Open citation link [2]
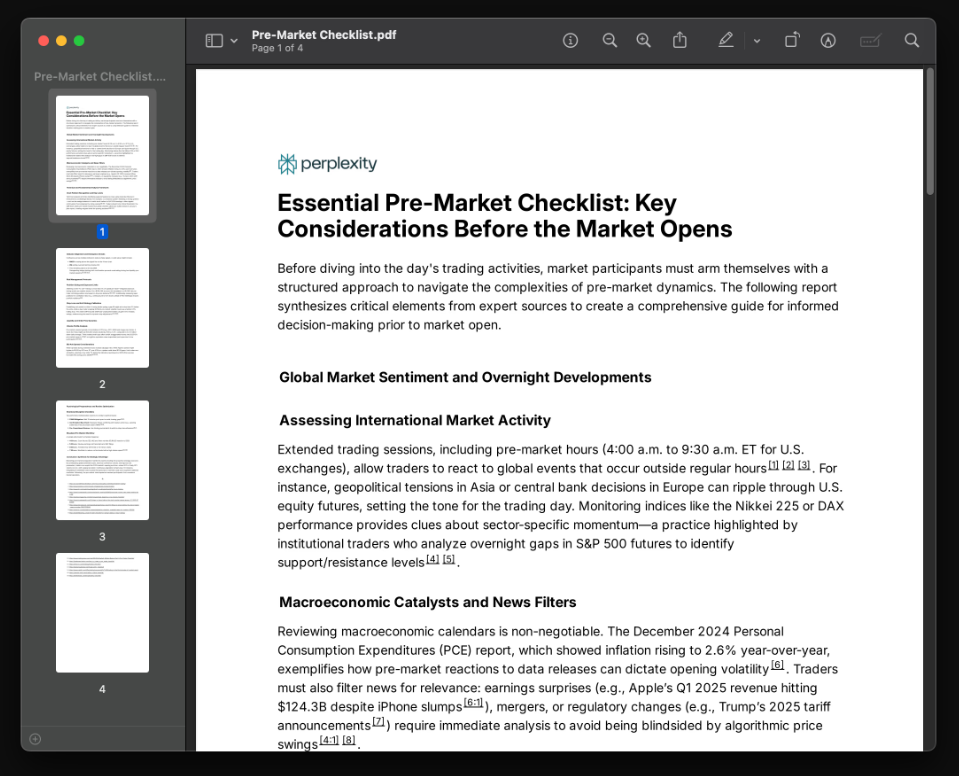 (x=788, y=465)
